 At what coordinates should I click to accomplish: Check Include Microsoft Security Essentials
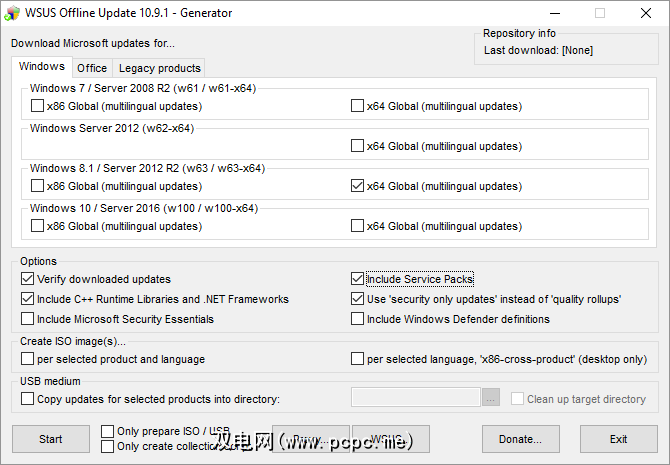(x=28, y=319)
